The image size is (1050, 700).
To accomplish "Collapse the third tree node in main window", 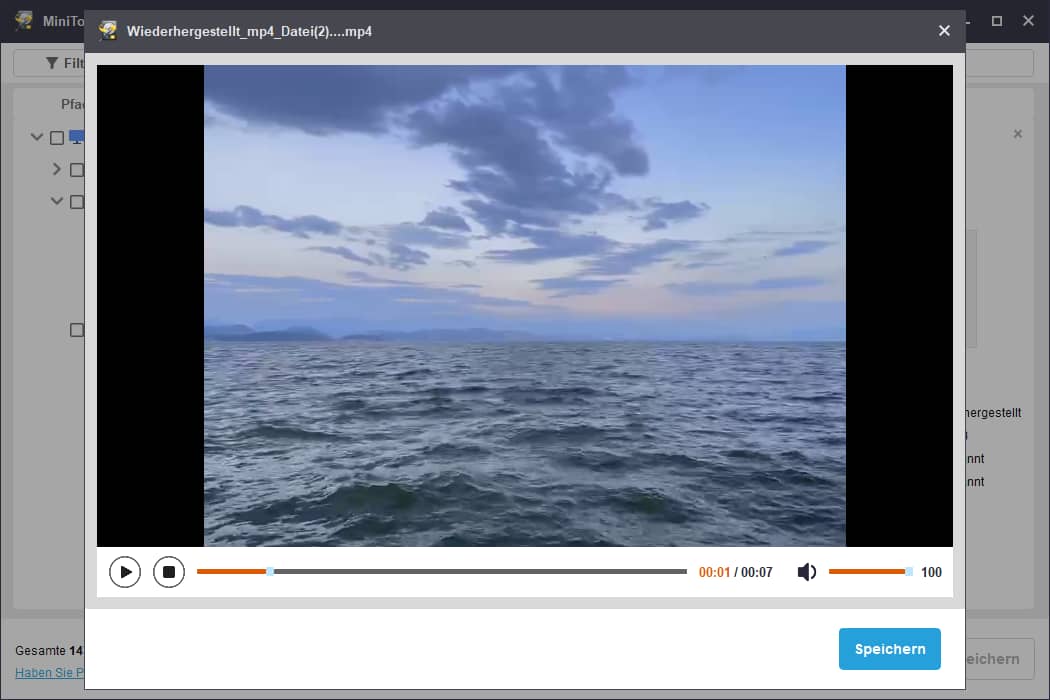I will pos(57,201).
